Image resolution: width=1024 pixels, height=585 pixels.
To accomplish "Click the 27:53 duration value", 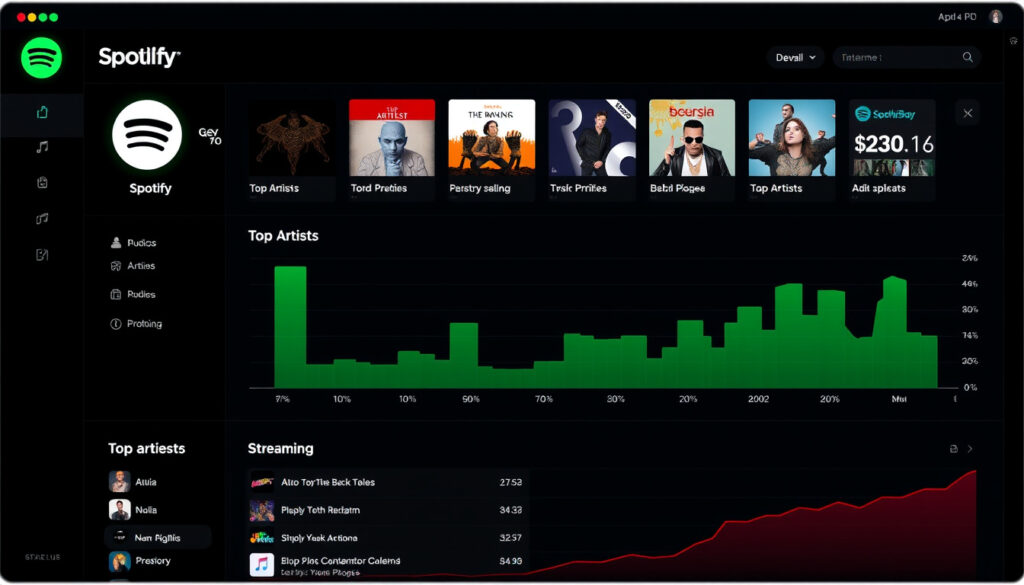I will tap(511, 482).
